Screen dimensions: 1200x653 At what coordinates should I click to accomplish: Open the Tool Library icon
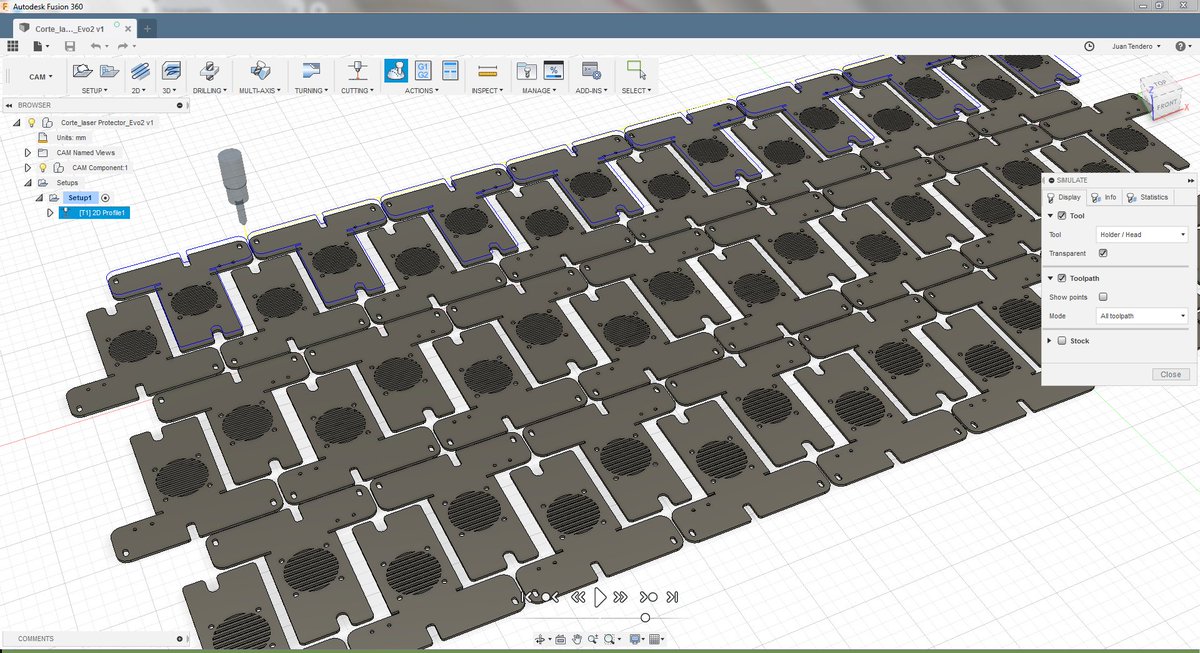tap(526, 71)
